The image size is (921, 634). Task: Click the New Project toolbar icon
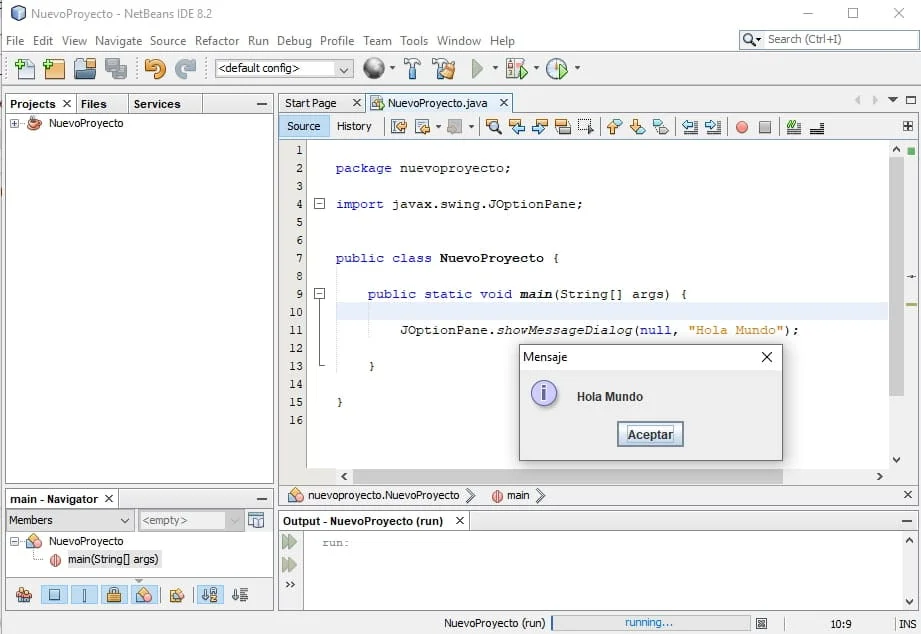(54, 69)
